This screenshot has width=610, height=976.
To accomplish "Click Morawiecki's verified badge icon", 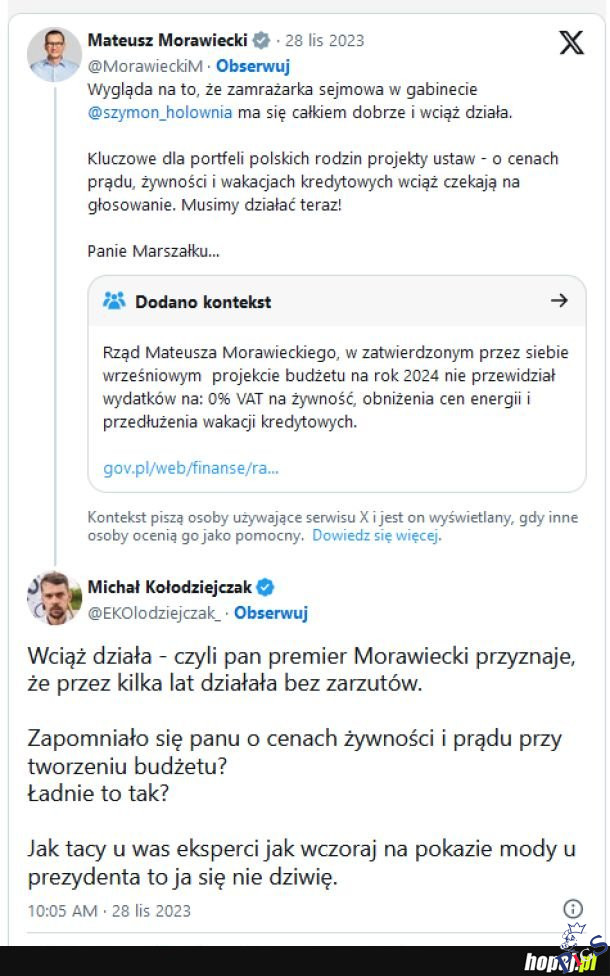I will [261, 41].
